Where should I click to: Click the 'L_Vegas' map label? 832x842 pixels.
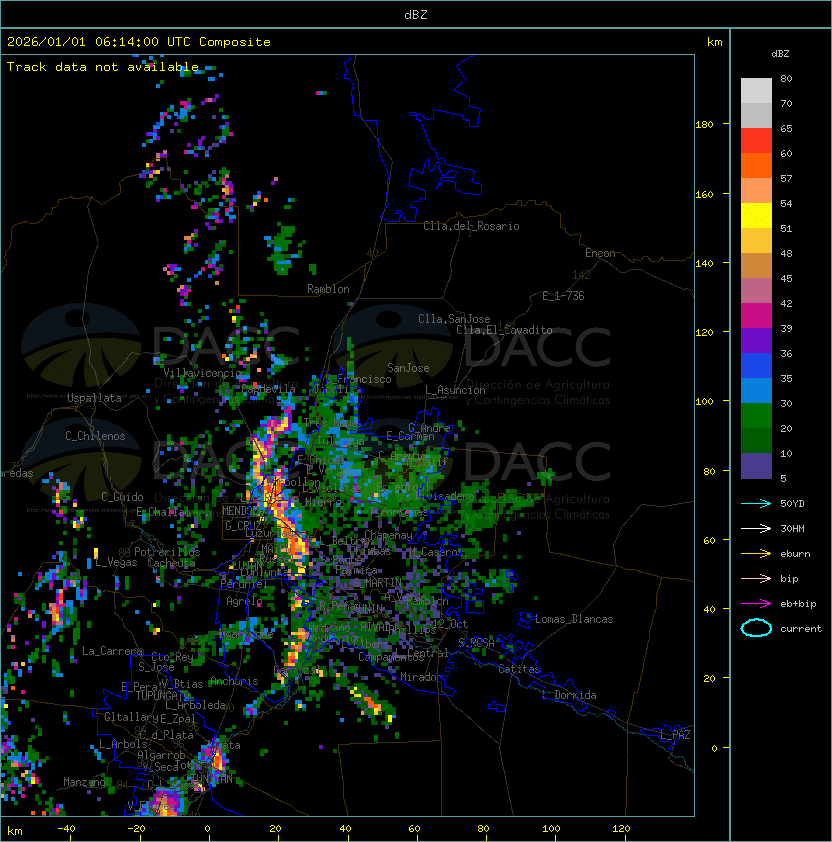116,563
